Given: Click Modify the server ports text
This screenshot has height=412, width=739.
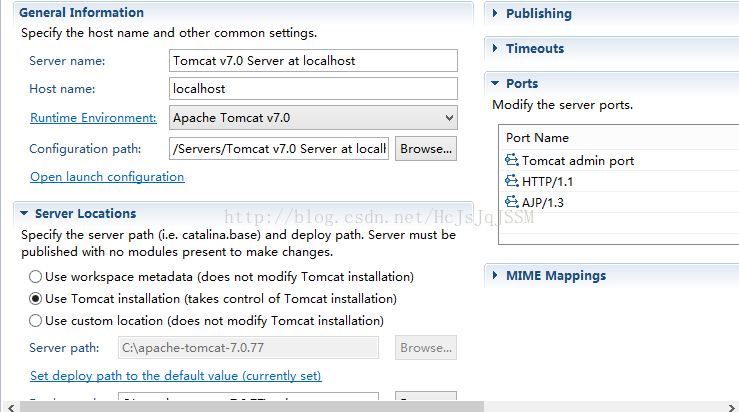Looking at the screenshot, I should click(562, 105).
